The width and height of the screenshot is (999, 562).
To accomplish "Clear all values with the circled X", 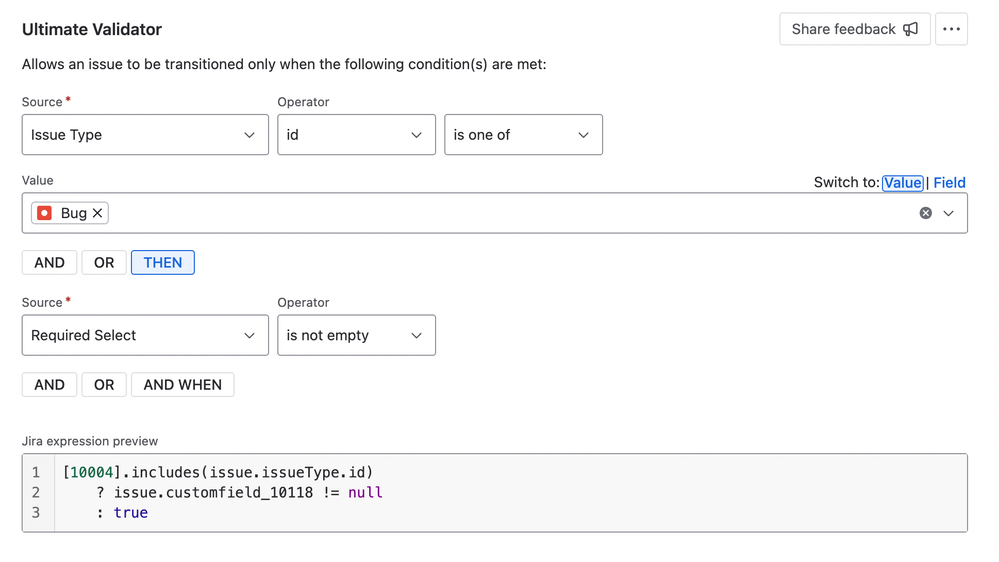I will point(925,213).
